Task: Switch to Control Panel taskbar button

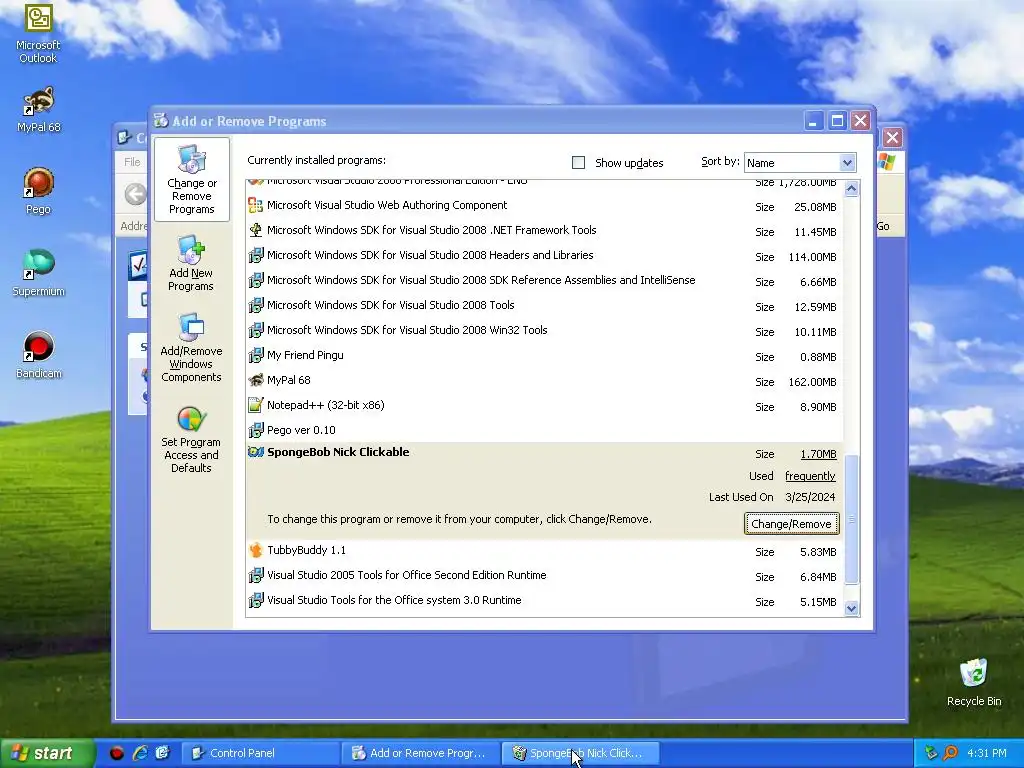Action: coord(261,753)
